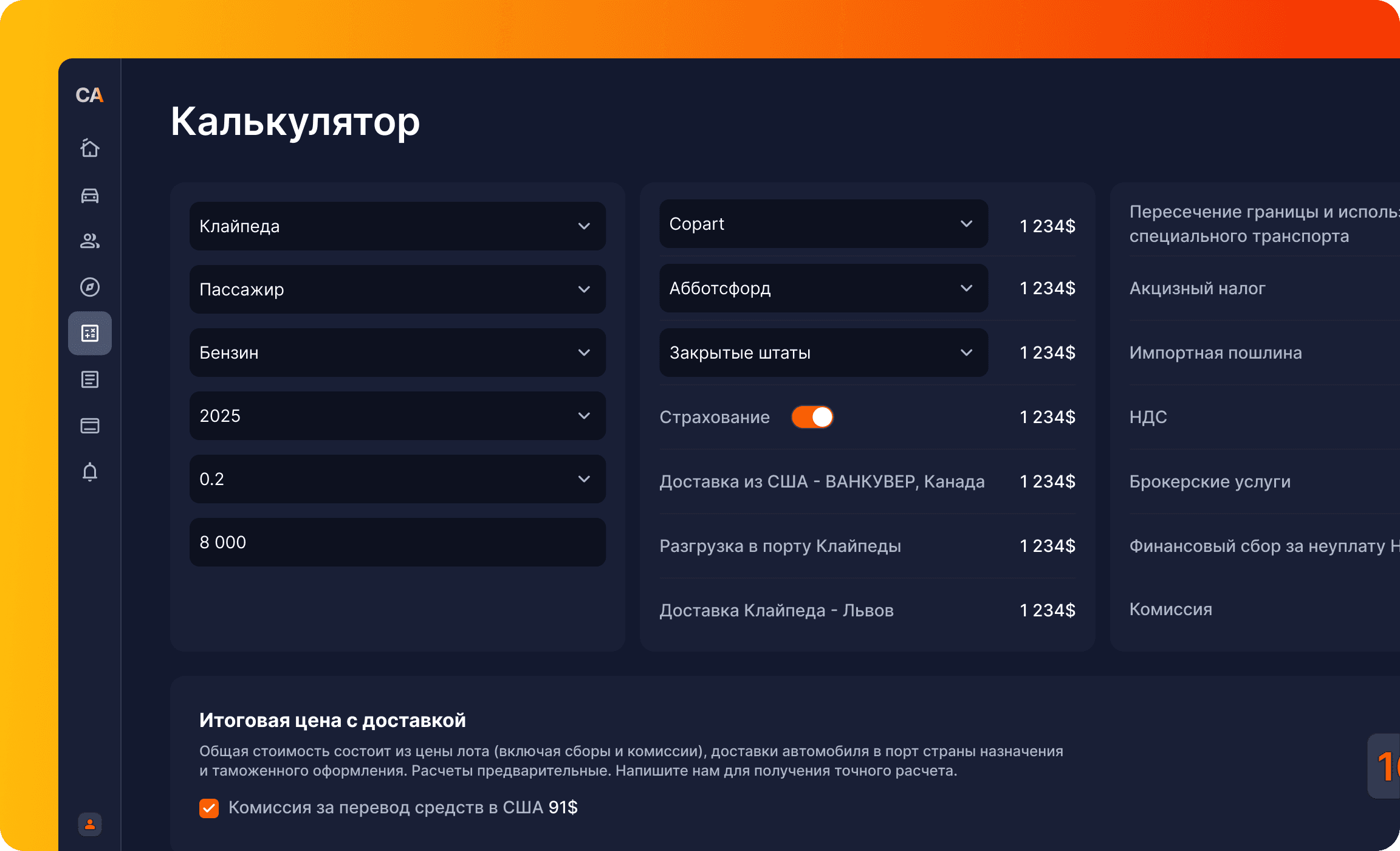
Task: Click the payments card icon in the sidebar
Action: coord(89,425)
